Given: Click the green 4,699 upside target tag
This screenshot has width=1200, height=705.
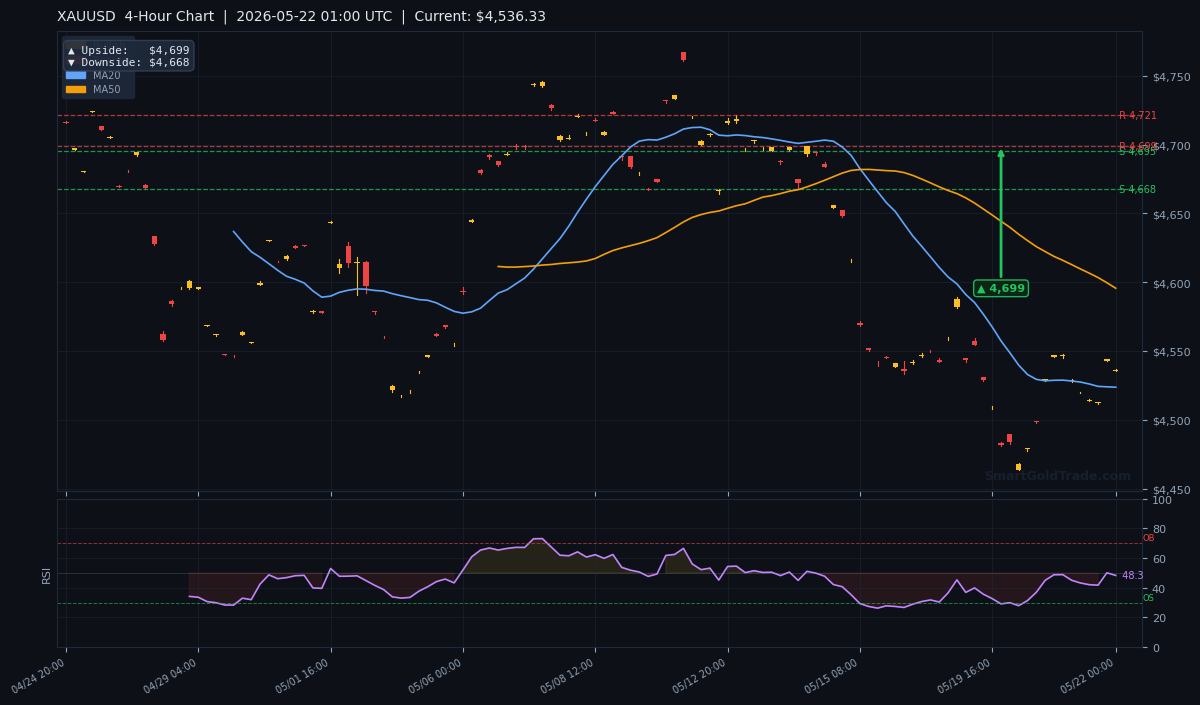Looking at the screenshot, I should 1001,288.
